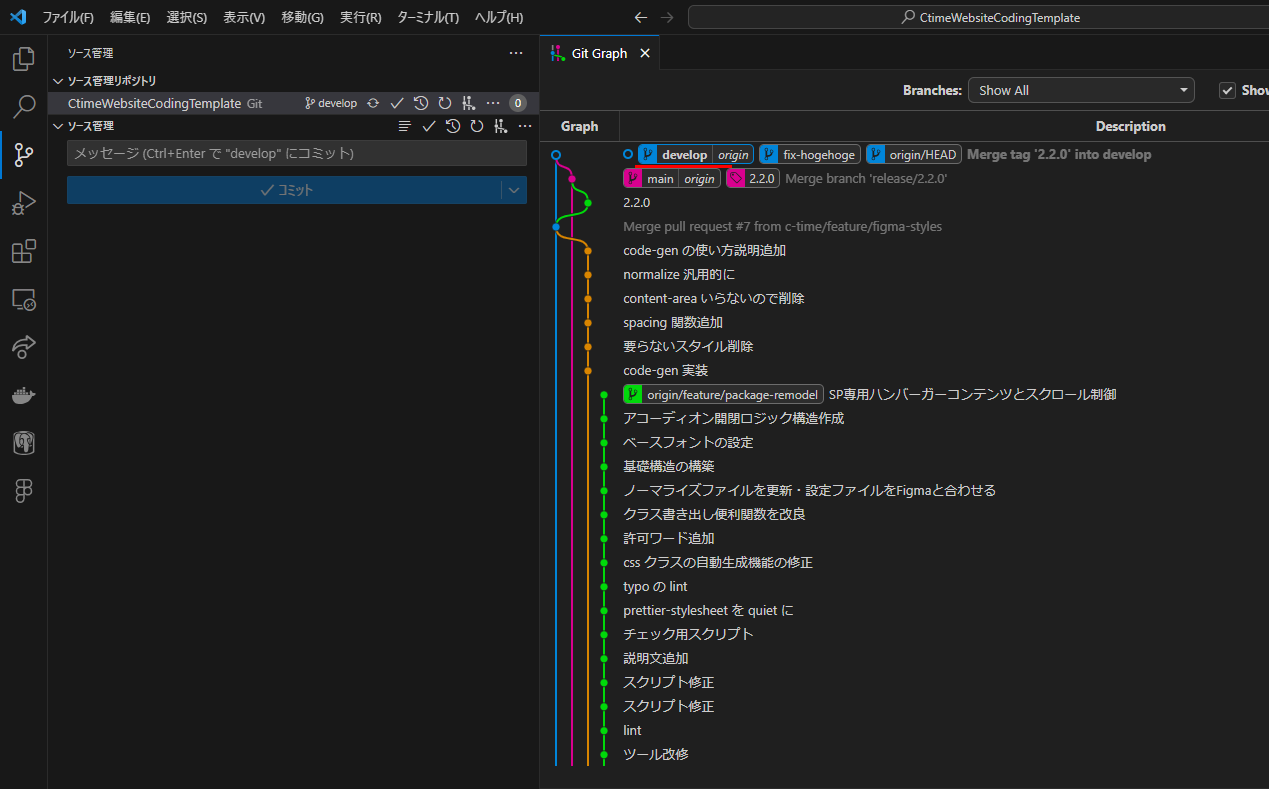Open the Run and Debug view
The width and height of the screenshot is (1269, 789).
click(23, 203)
